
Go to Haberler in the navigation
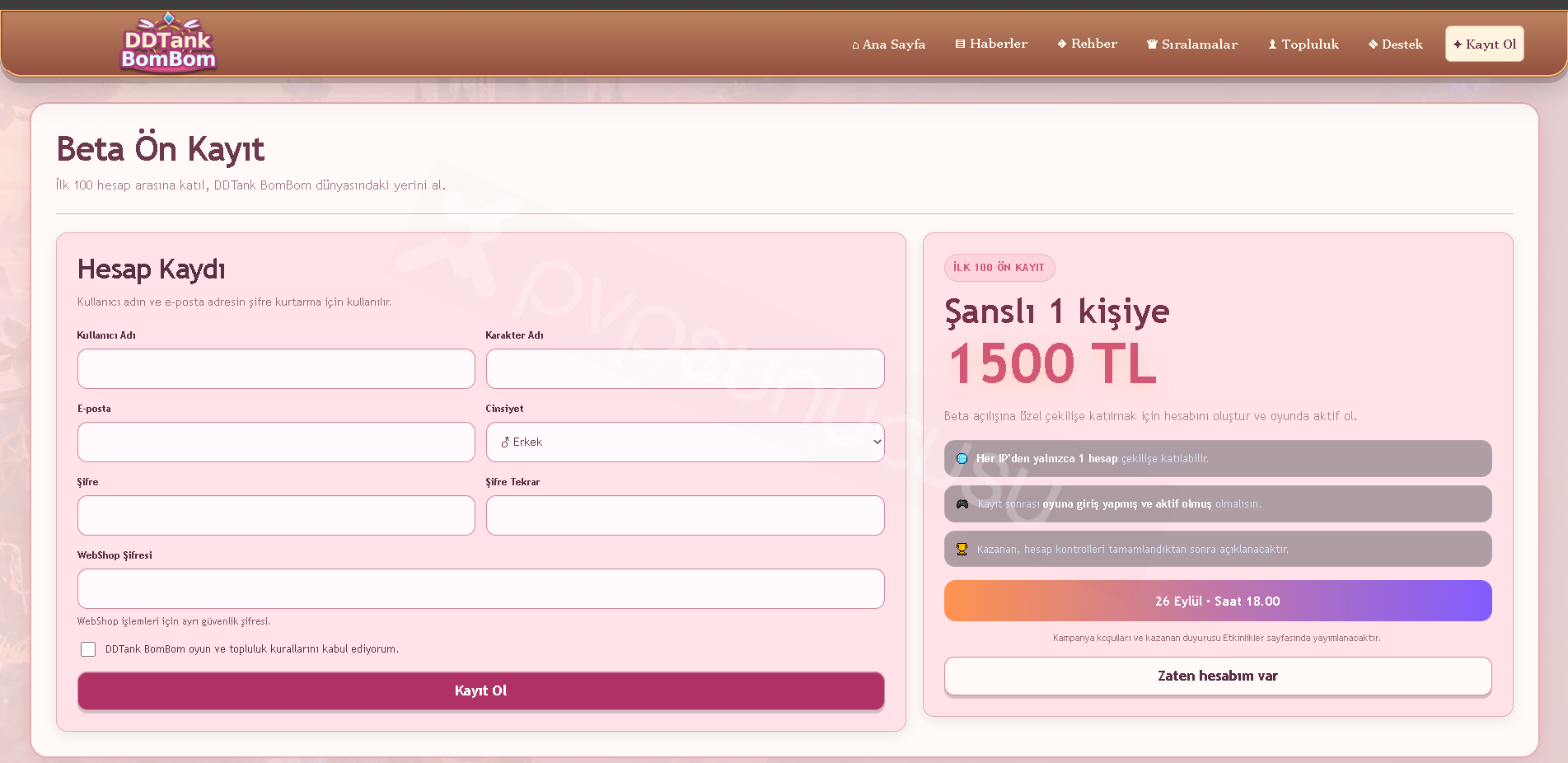991,44
